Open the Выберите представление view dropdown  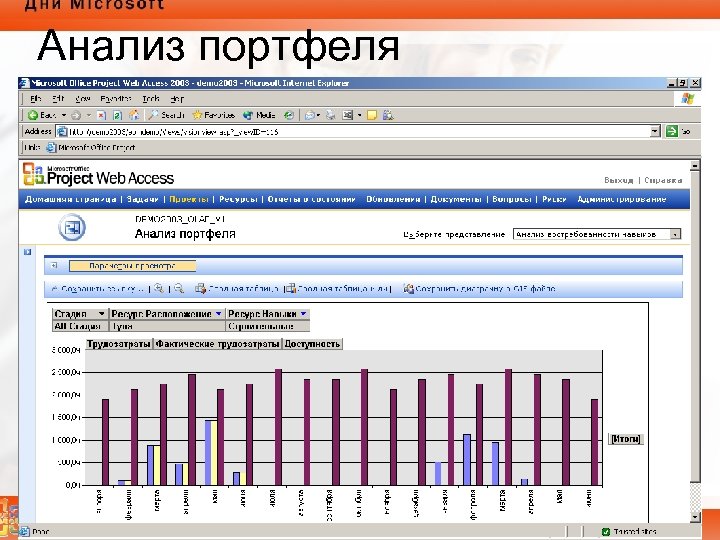click(x=675, y=234)
